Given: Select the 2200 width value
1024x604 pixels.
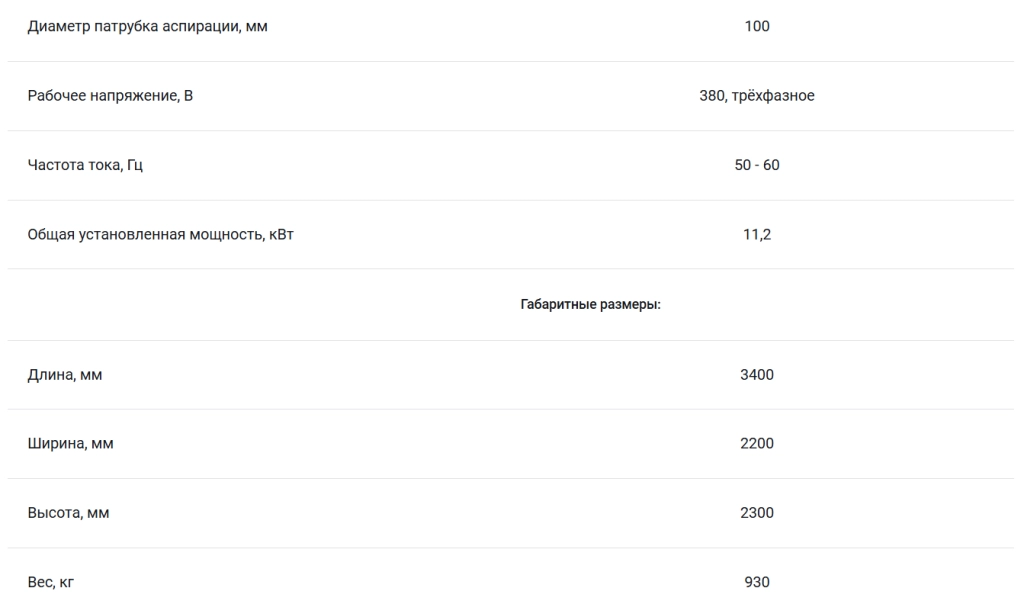Looking at the screenshot, I should pyautogui.click(x=757, y=444).
